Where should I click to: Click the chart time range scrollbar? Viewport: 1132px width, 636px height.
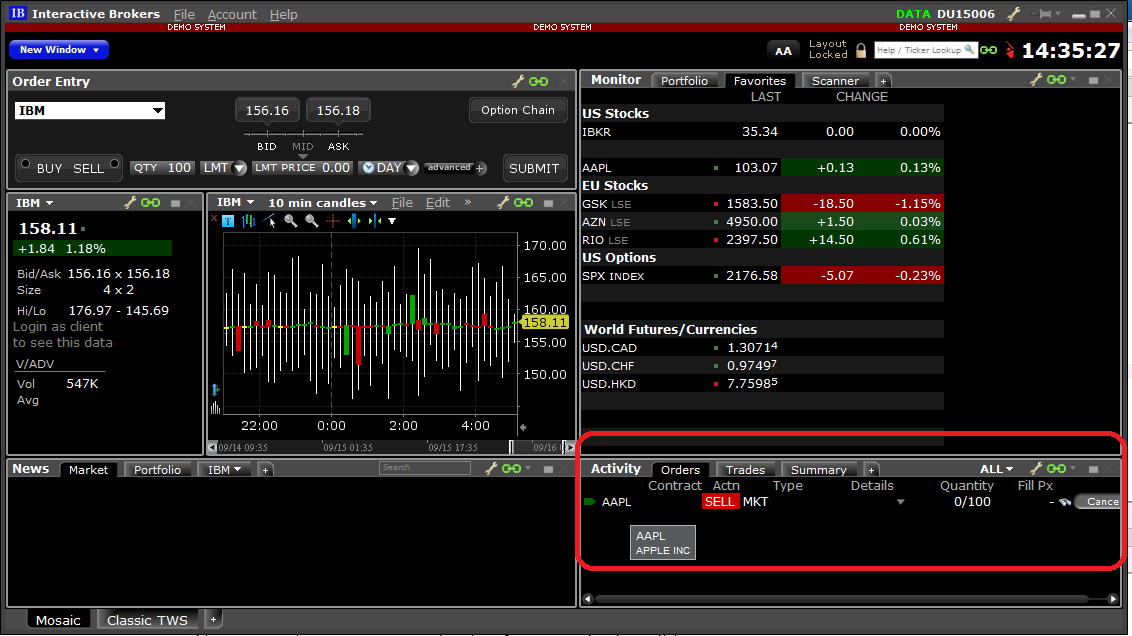(391, 447)
